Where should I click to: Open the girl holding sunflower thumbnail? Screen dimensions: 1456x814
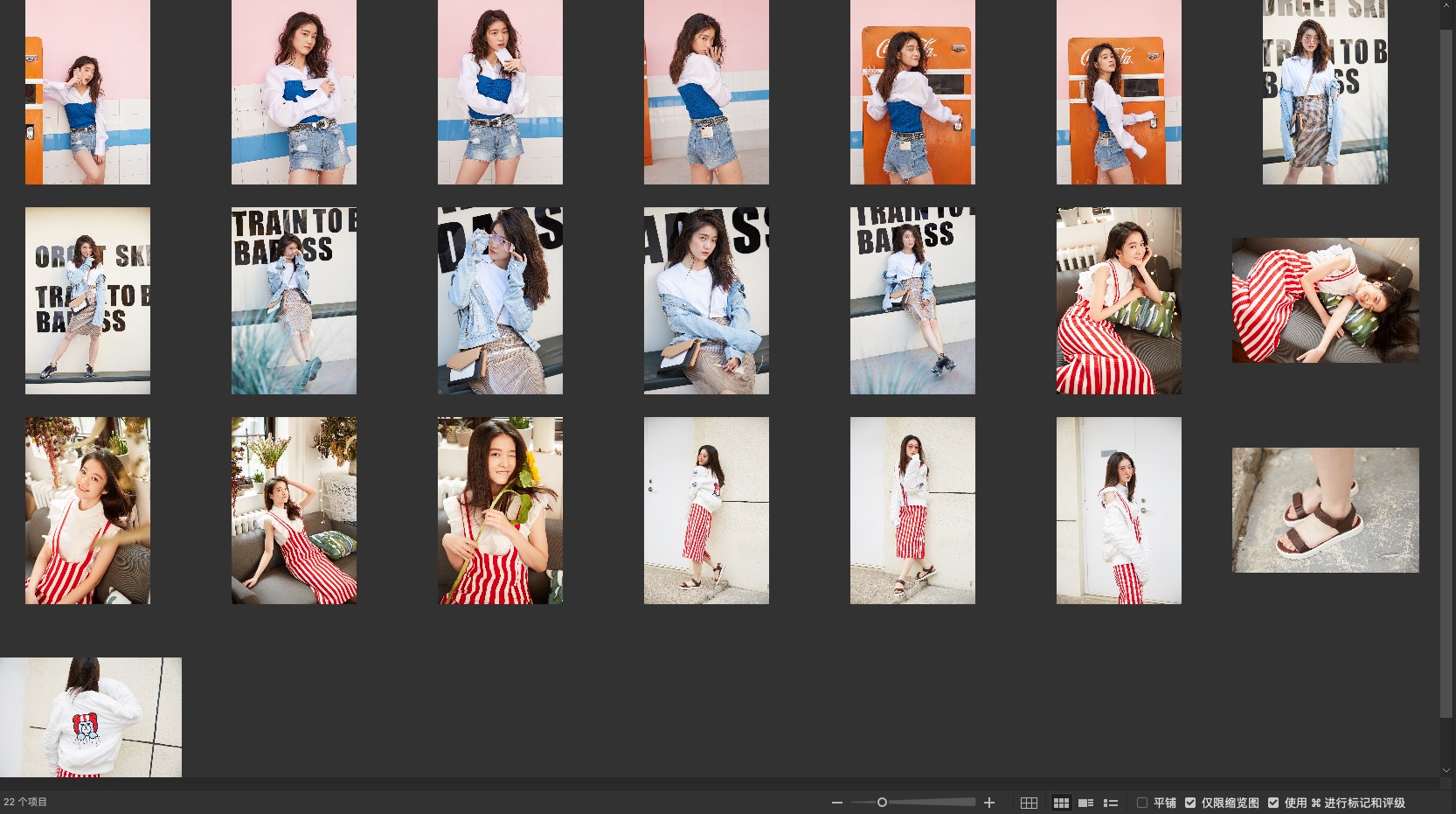click(x=500, y=510)
